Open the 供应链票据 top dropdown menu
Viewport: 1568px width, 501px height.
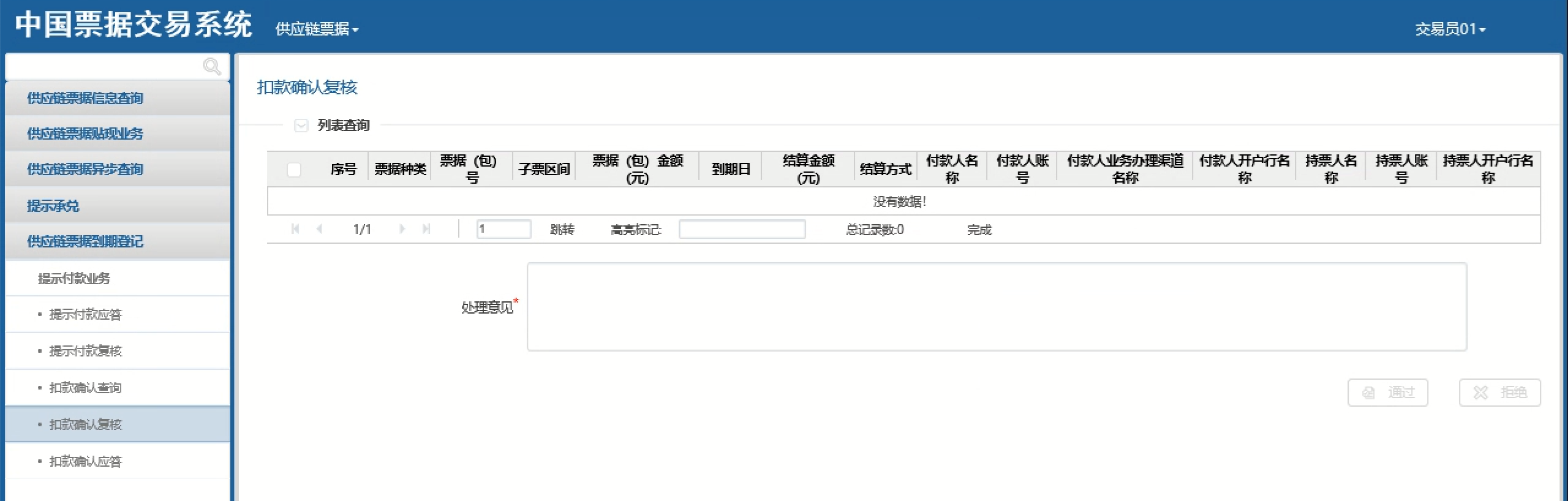tap(317, 29)
